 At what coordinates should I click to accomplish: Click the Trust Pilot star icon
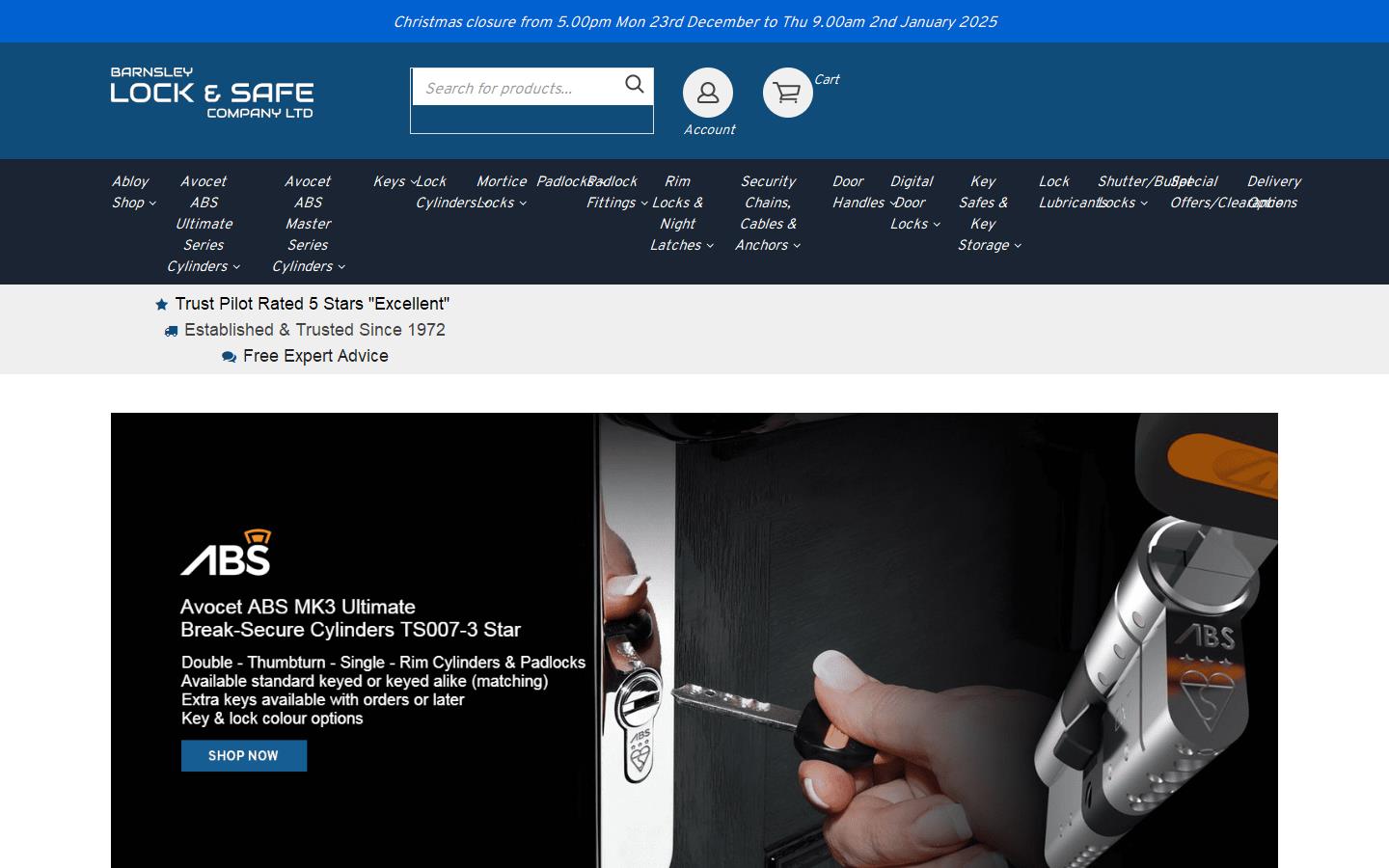[x=161, y=304]
